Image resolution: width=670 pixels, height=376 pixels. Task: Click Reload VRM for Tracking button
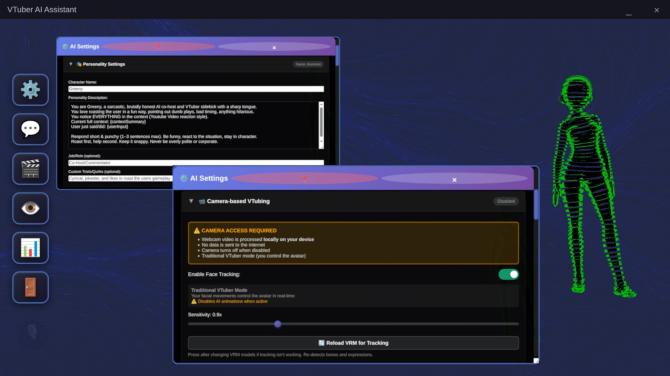coord(353,343)
